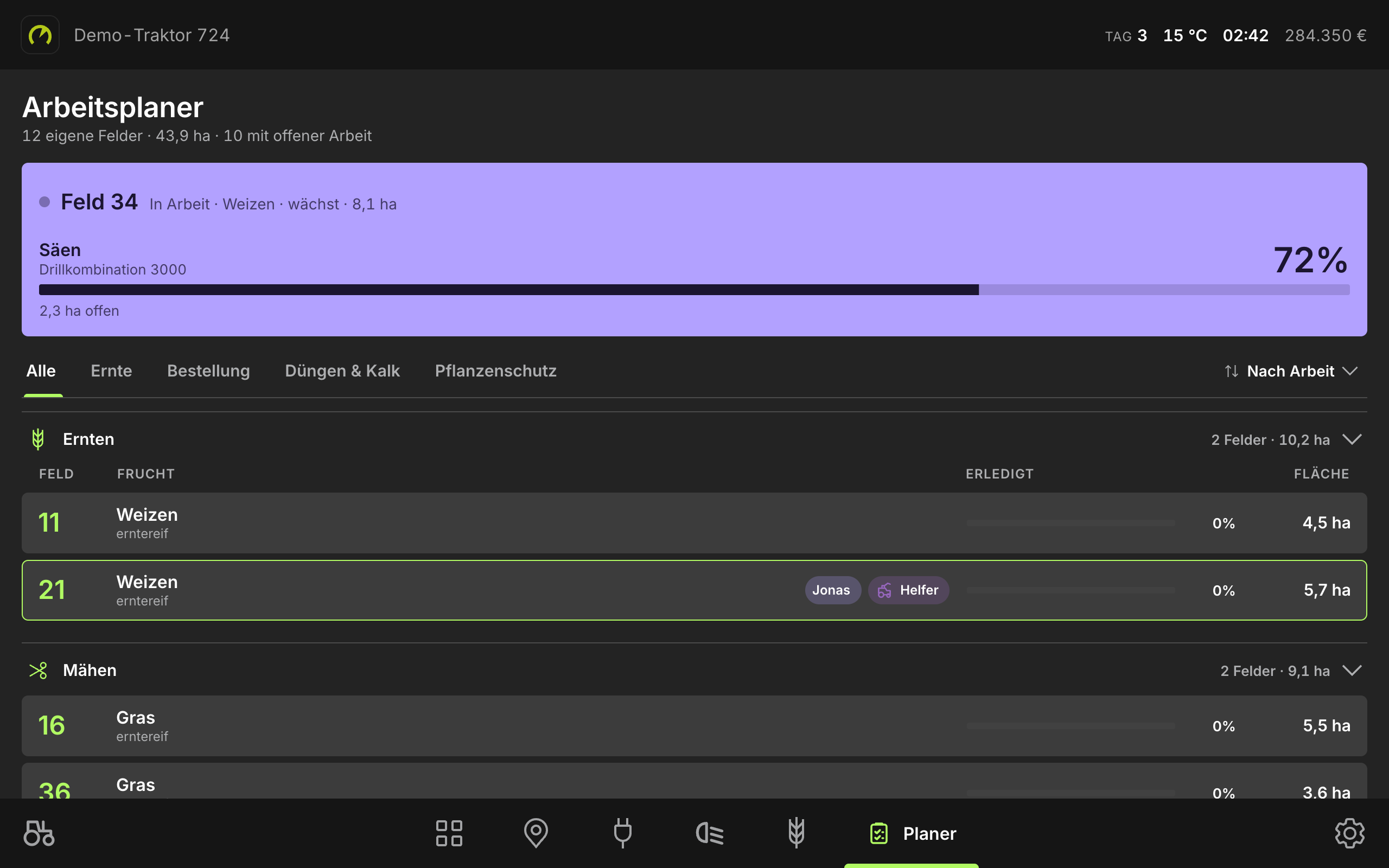Click the 02:42 clock time
Image resolution: width=1389 pixels, height=868 pixels.
coord(1246,36)
